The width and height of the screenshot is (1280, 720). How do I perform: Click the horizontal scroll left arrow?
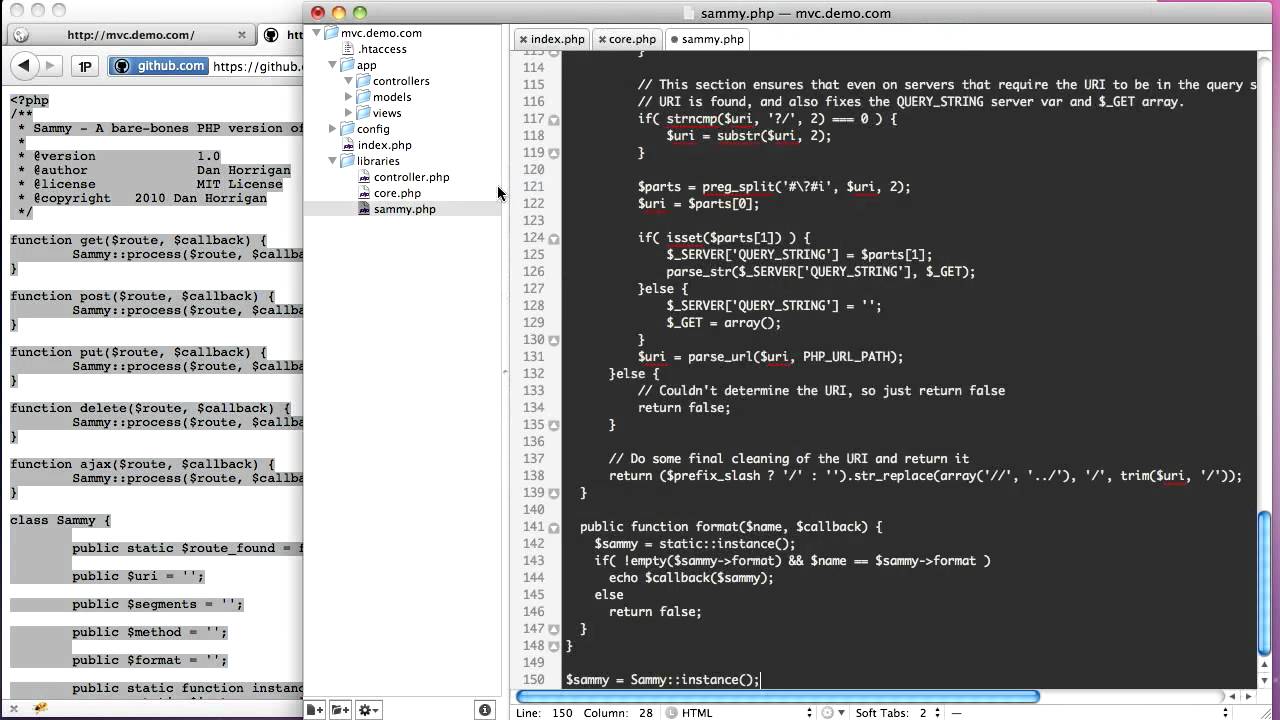coord(1233,696)
